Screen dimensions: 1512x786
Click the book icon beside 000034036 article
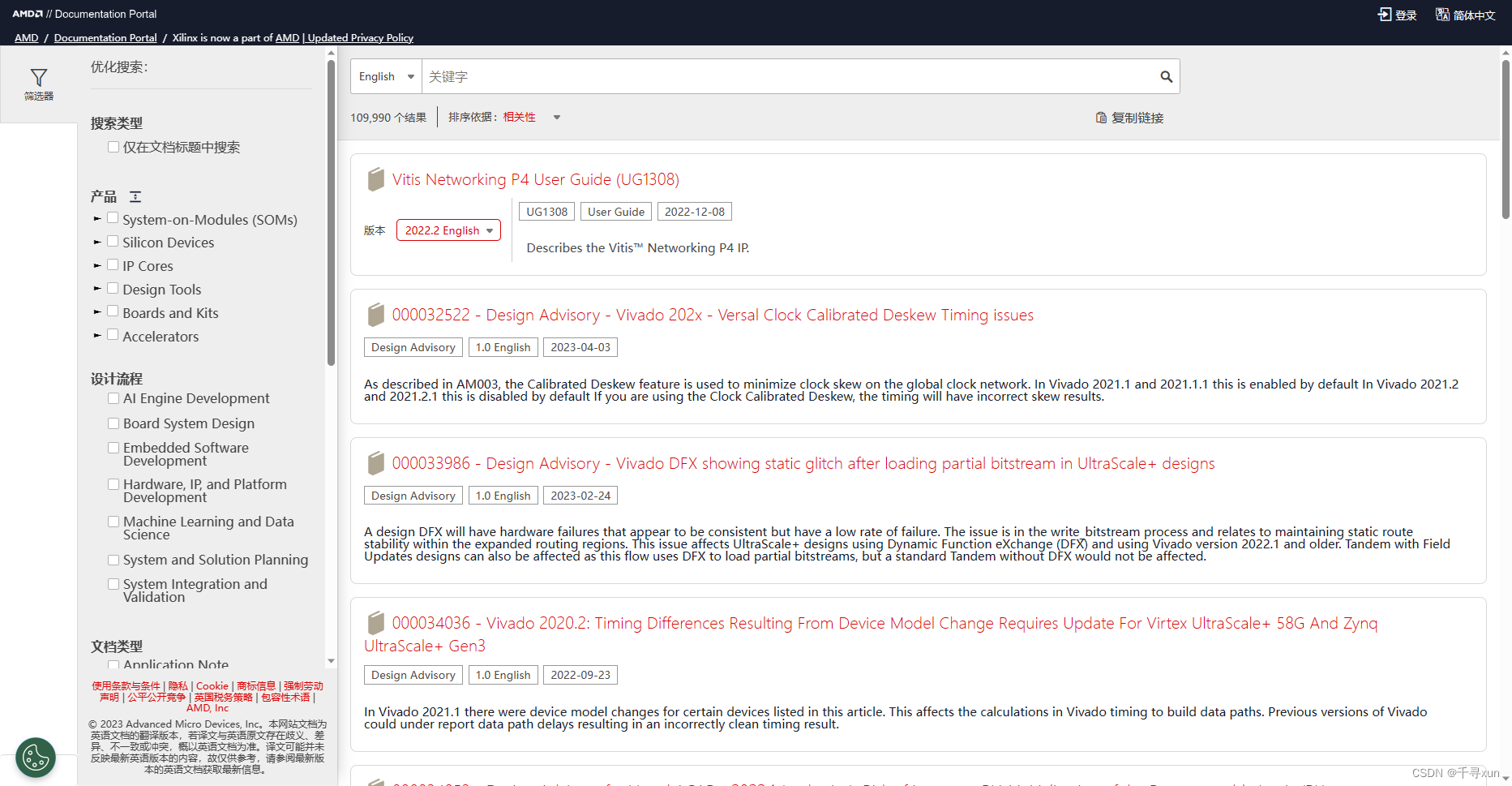(x=375, y=623)
